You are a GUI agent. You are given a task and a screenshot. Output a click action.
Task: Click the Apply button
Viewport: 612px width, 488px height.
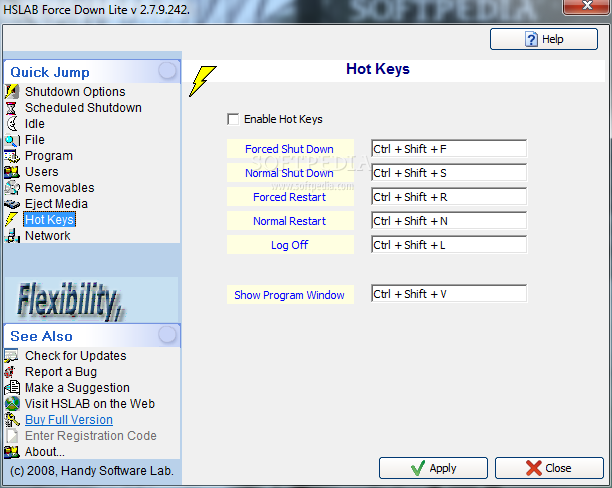(433, 468)
